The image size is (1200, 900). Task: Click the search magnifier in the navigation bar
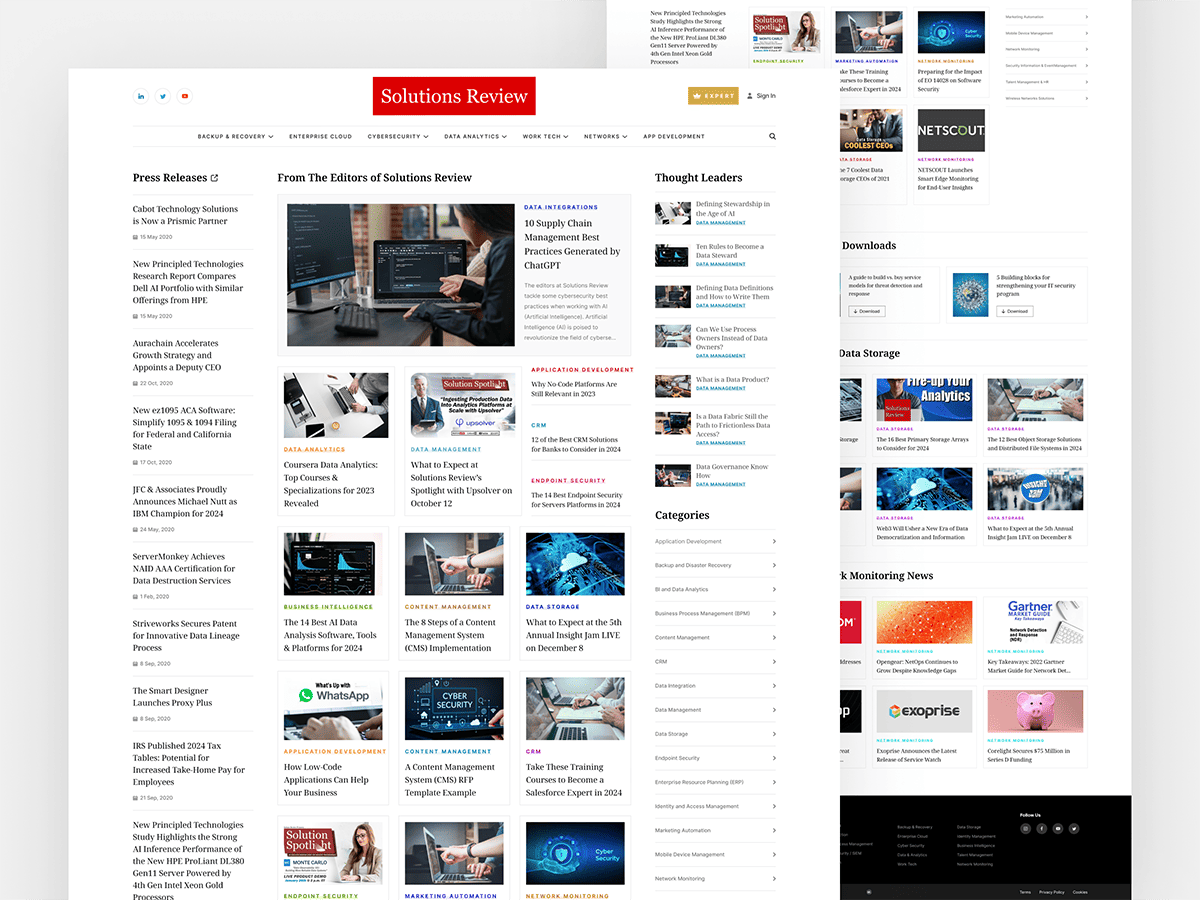[x=772, y=136]
